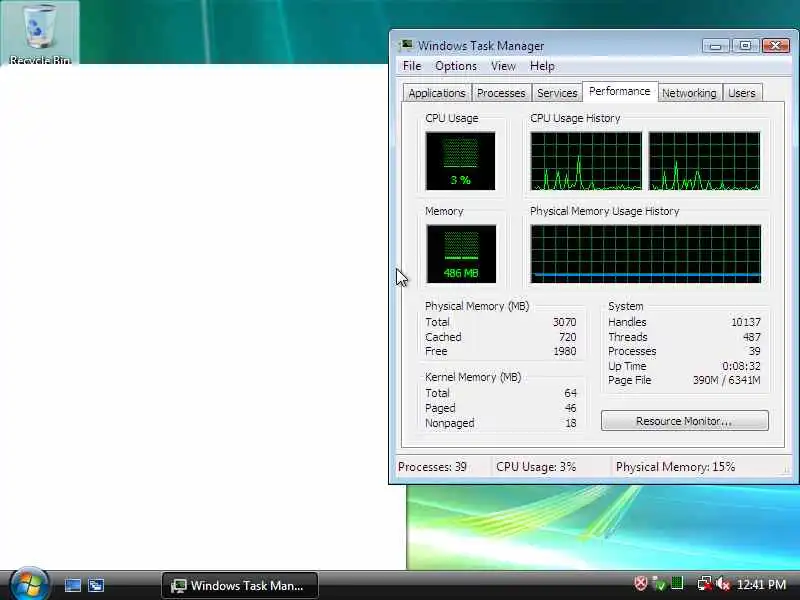Click the CPU Usage 3 % gauge
Screen dimensions: 800x600
[460, 161]
